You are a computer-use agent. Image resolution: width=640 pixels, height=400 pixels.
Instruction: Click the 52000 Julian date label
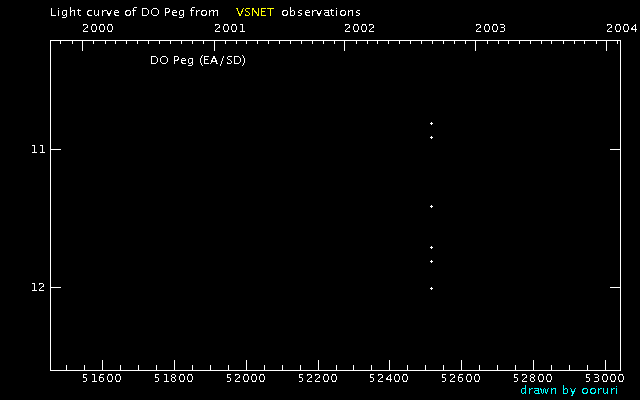pyautogui.click(x=246, y=378)
